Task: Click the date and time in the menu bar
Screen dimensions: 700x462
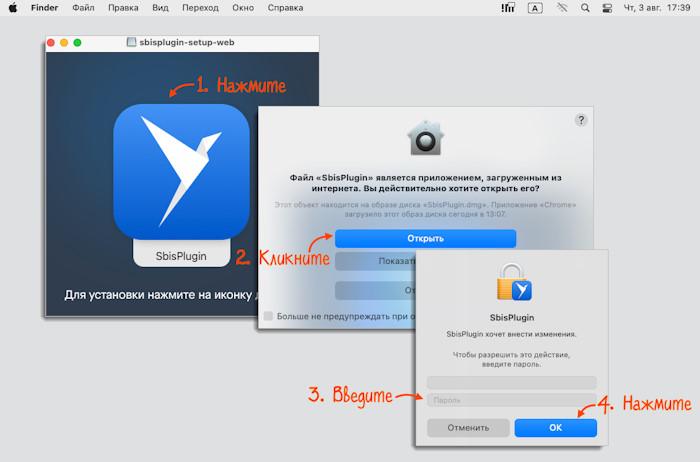Action: [x=657, y=8]
